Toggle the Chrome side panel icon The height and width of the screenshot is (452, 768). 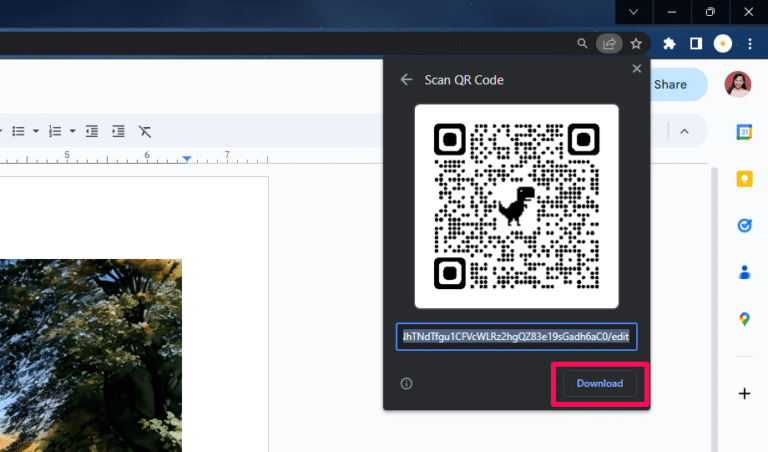696,44
